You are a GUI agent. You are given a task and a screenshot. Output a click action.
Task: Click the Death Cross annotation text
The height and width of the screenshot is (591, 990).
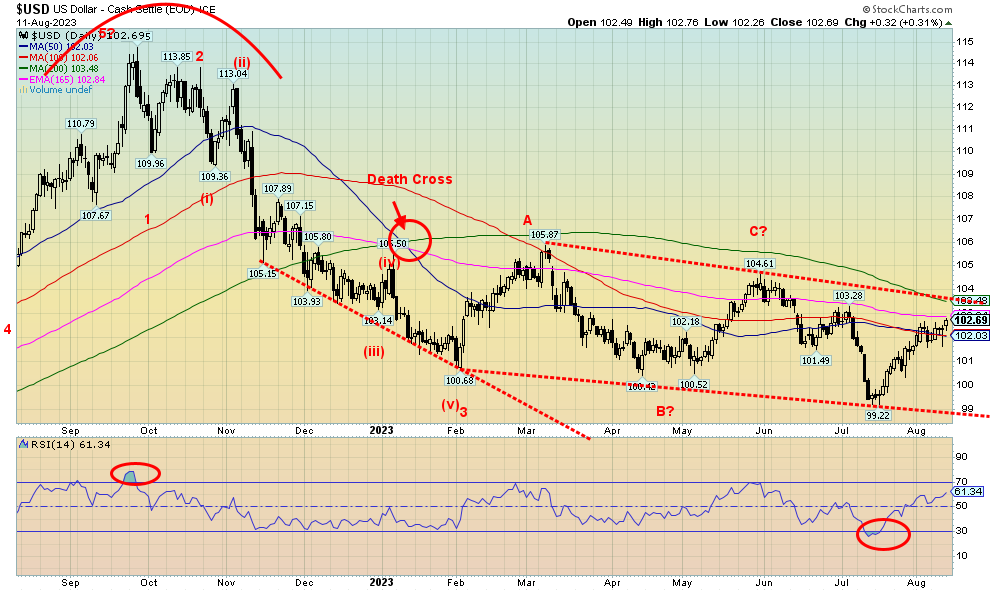click(409, 180)
